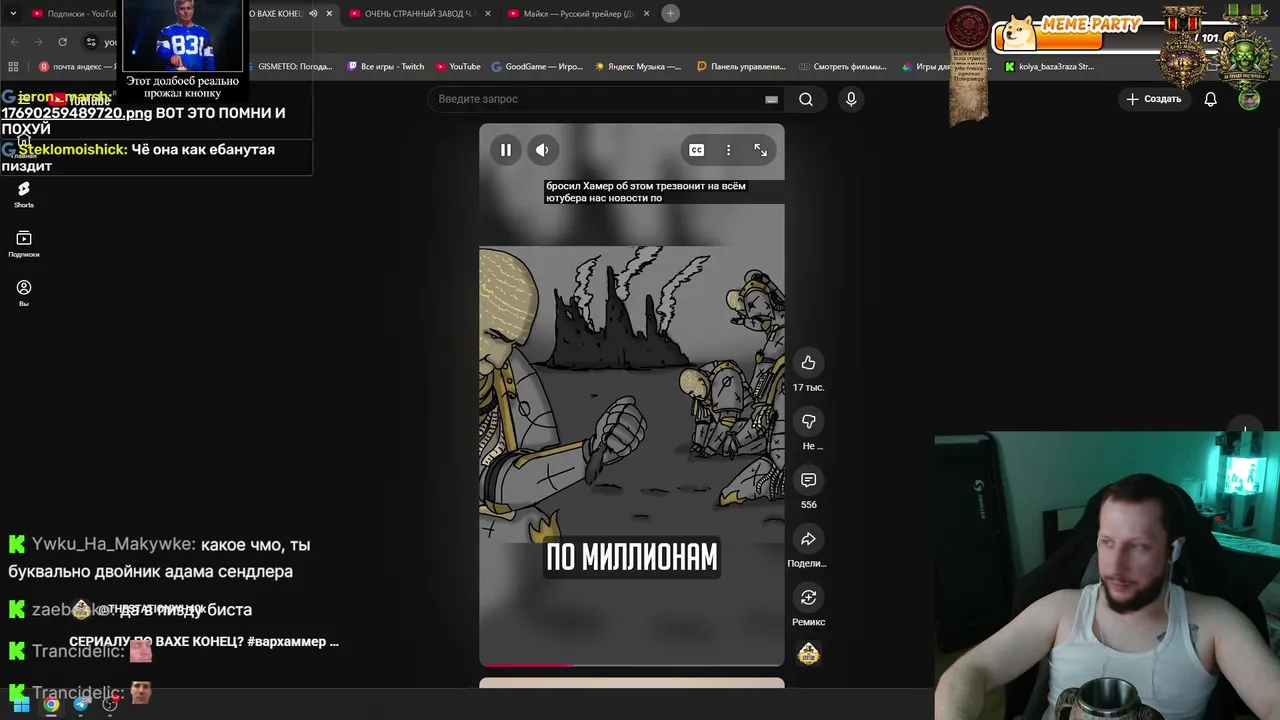The image size is (1280, 720).
Task: Open Telegram from the taskbar
Action: click(81, 704)
